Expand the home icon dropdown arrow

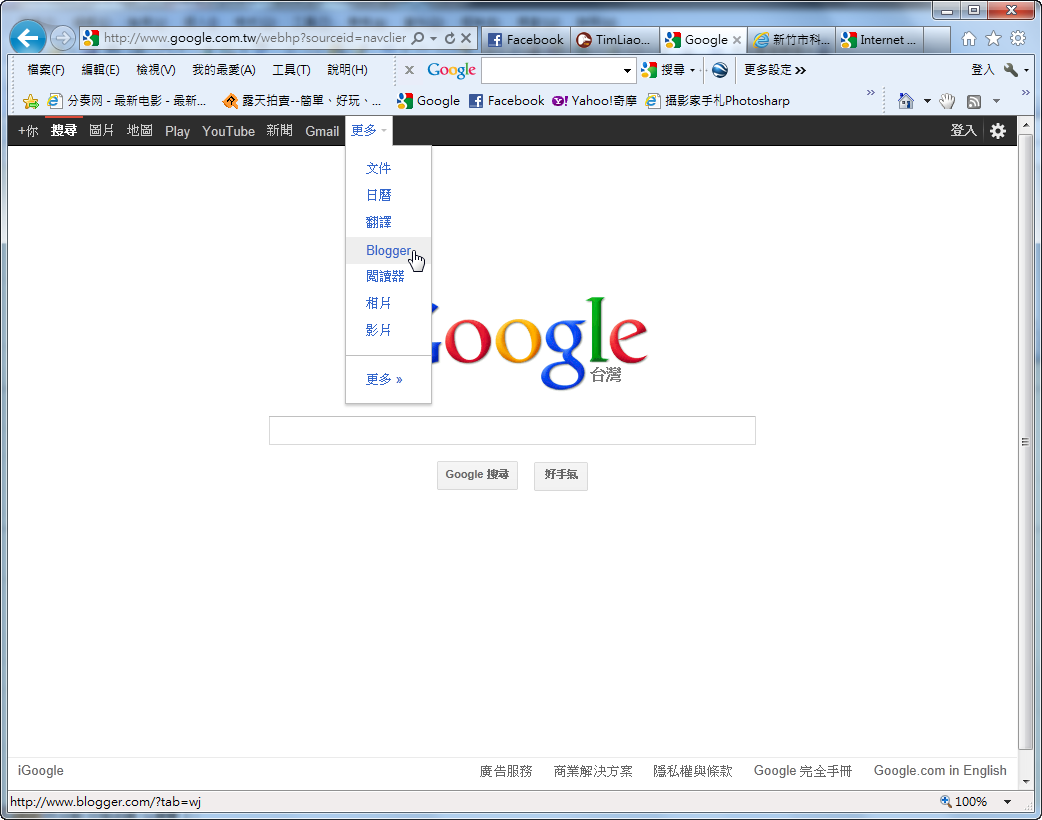pos(927,102)
